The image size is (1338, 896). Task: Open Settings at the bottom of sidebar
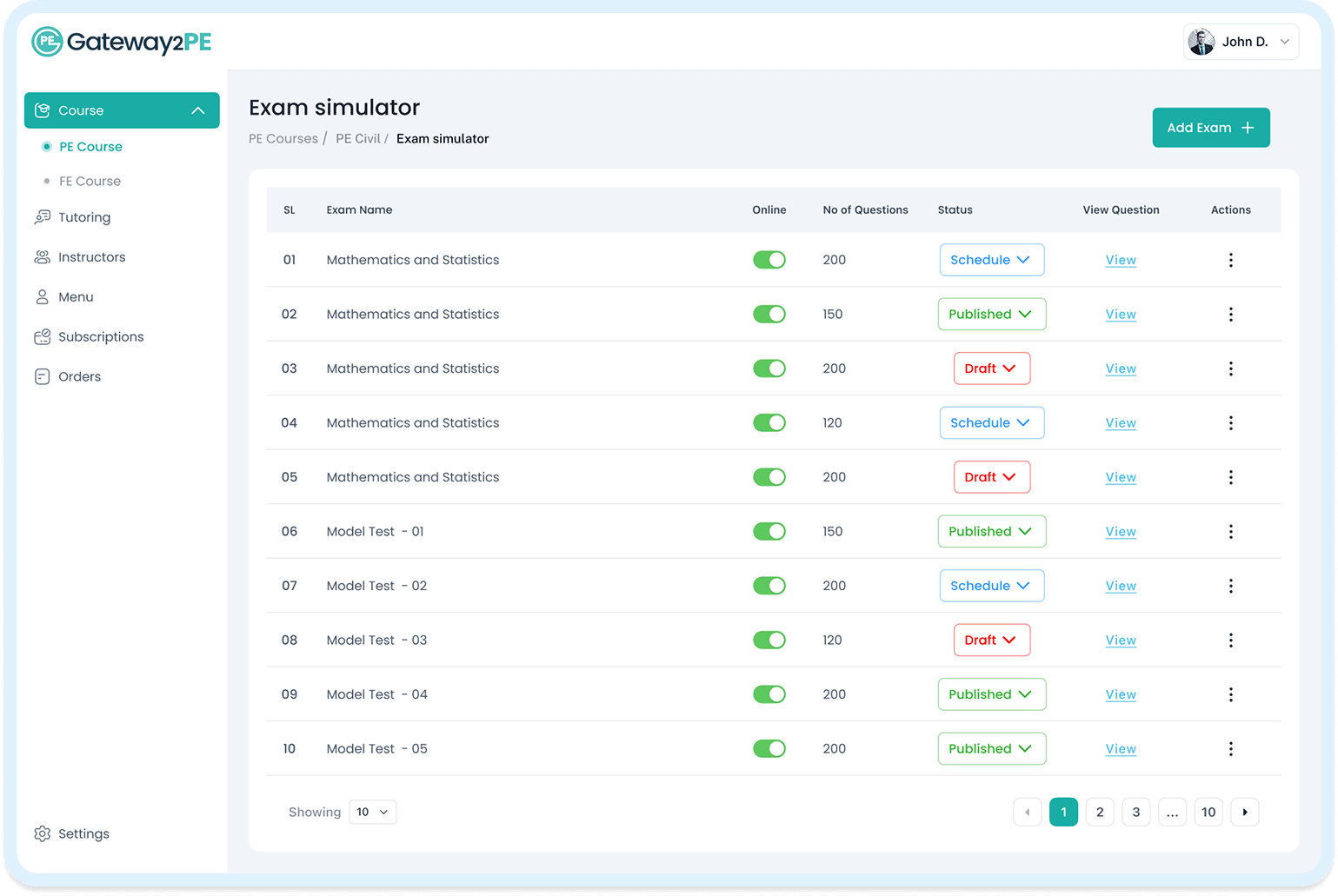click(83, 833)
